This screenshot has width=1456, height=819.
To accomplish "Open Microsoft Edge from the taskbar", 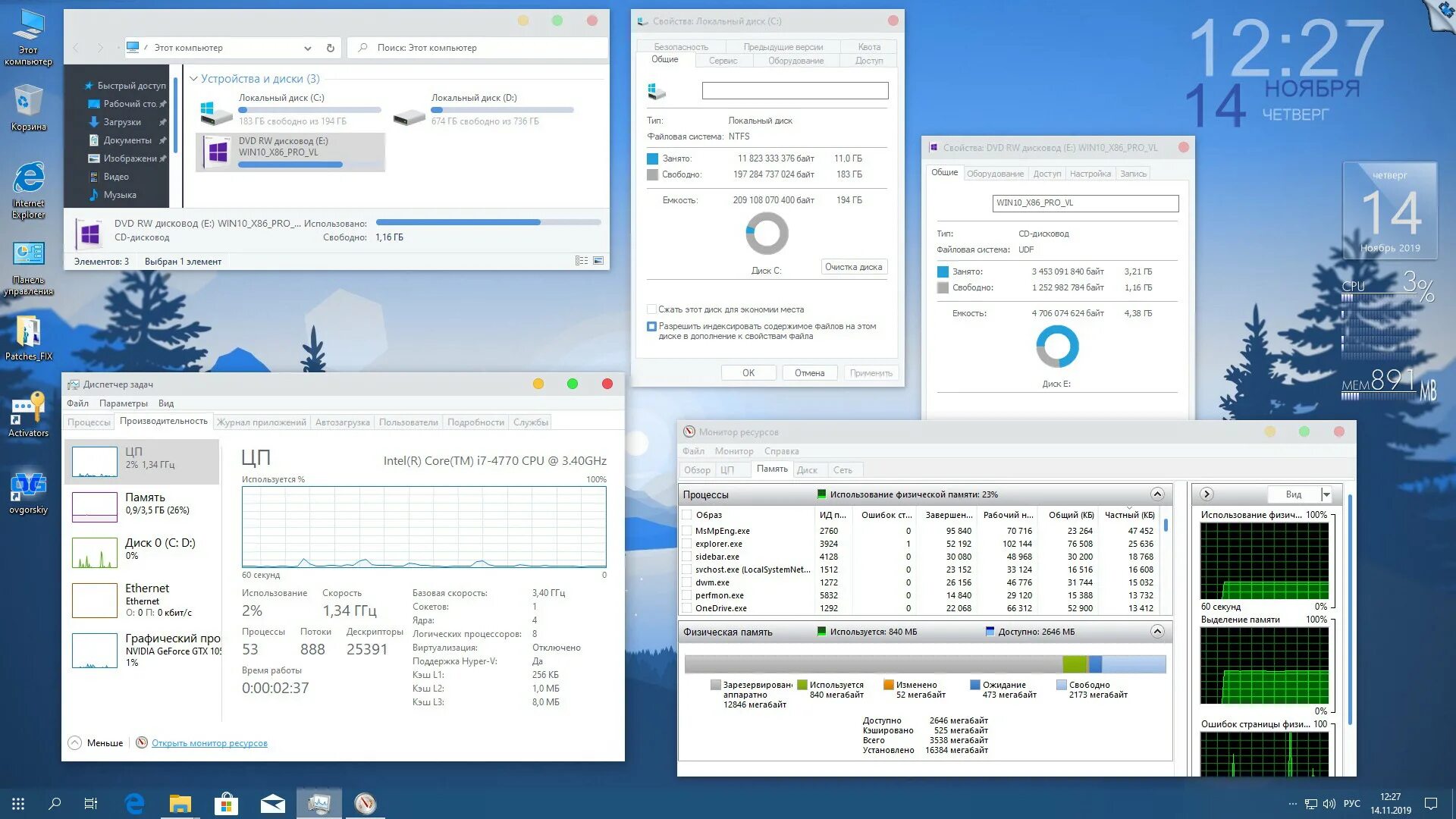I will pyautogui.click(x=135, y=802).
